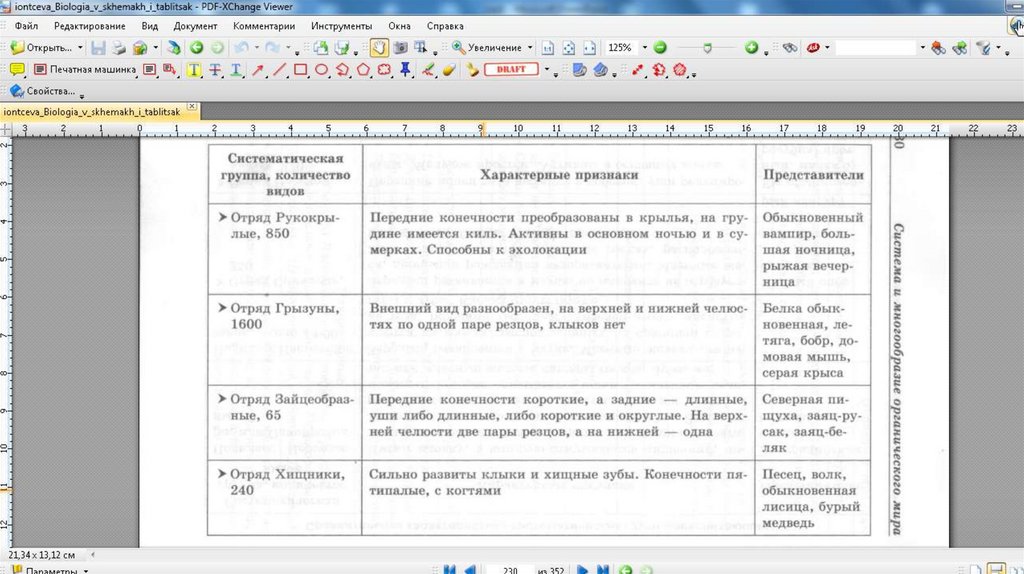The width and height of the screenshot is (1024, 574).
Task: Click the green Zoom Out button
Action: [659, 47]
